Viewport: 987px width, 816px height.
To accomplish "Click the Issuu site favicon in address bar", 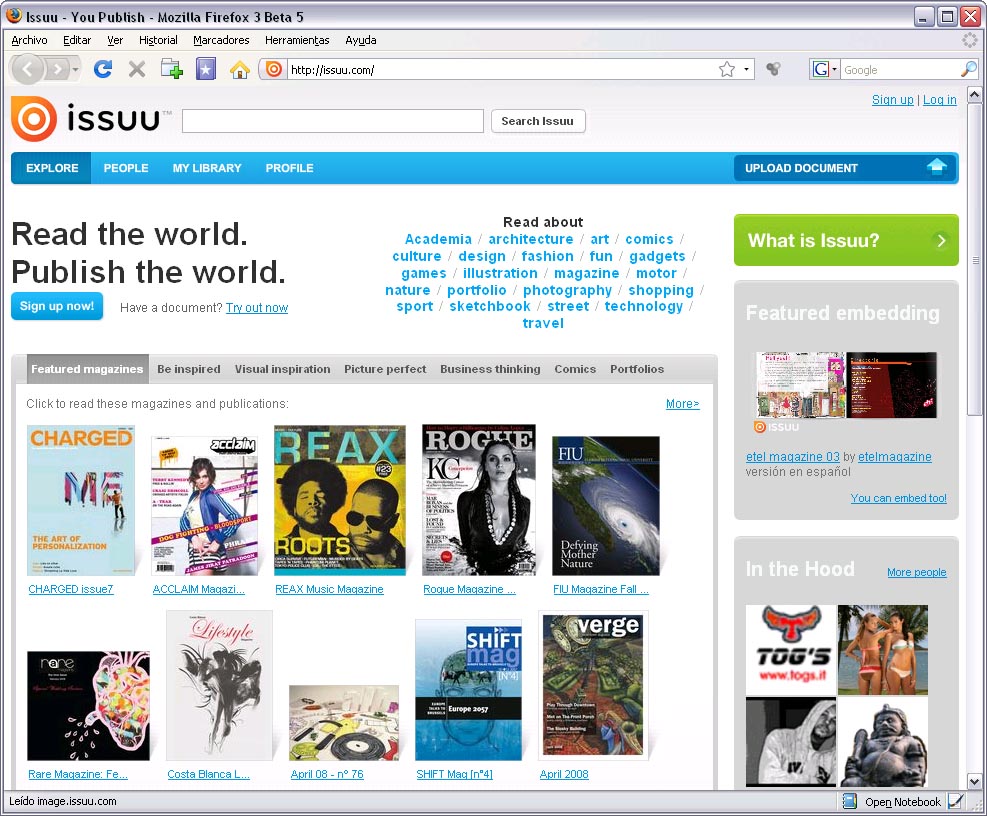I will coord(274,69).
